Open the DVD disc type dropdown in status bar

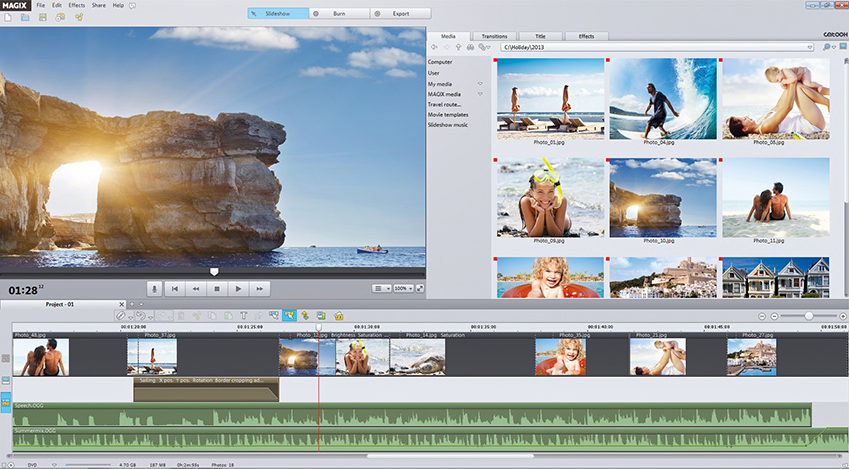pos(54,465)
